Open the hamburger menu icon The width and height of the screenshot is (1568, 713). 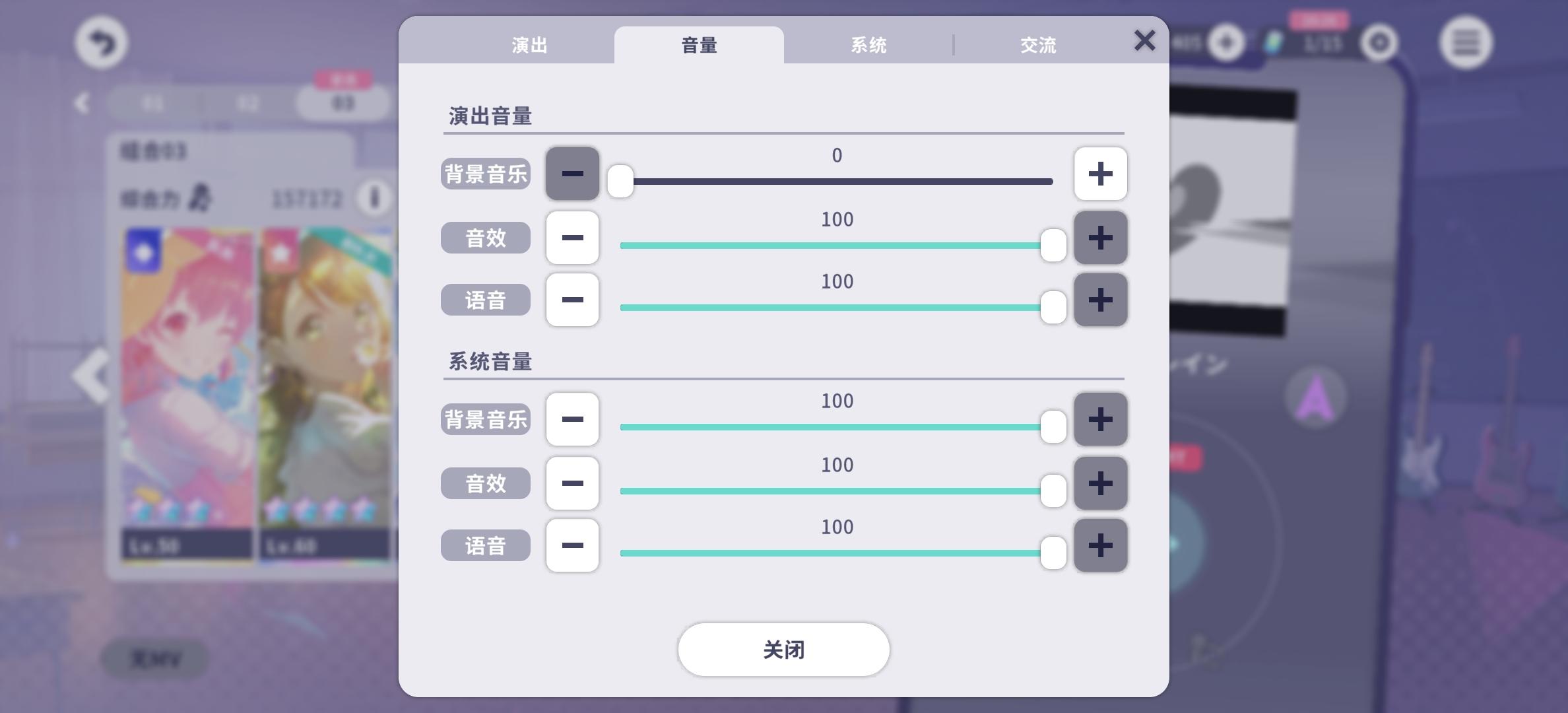[x=1466, y=43]
